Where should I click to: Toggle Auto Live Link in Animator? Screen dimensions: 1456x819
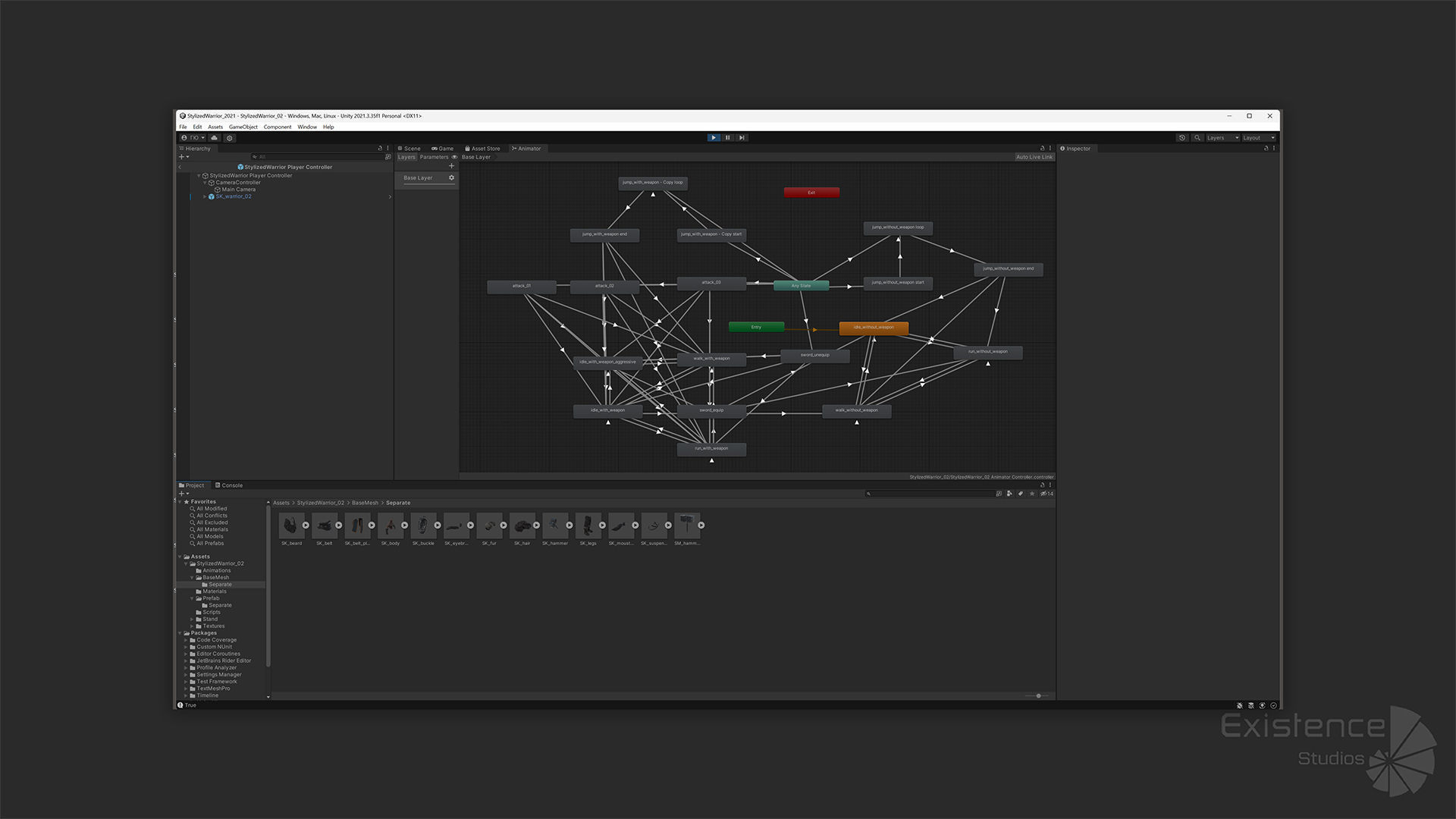[1034, 157]
